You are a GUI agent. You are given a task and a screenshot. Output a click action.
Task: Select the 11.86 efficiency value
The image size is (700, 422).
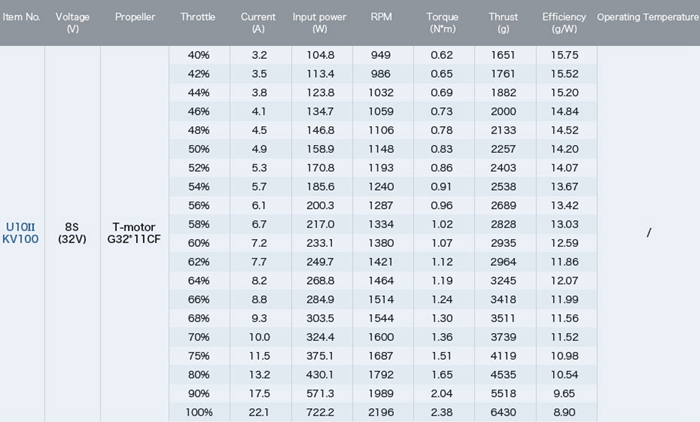pyautogui.click(x=564, y=262)
